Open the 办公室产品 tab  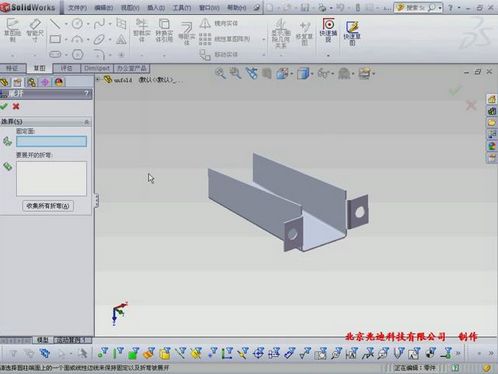click(132, 68)
